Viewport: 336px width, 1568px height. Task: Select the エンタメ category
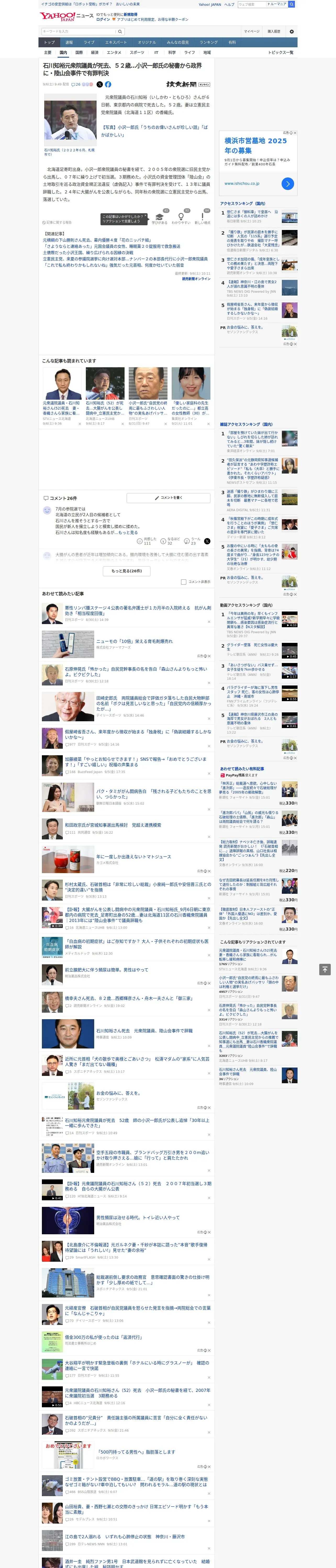[x=114, y=52]
